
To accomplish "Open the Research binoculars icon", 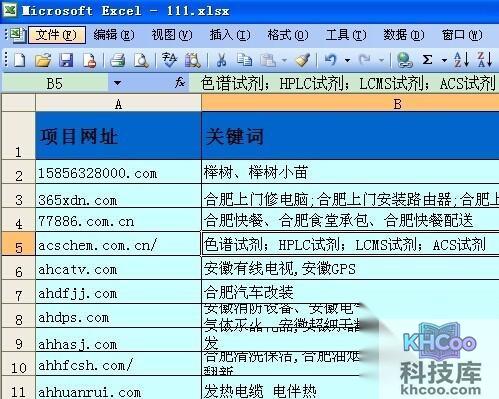I will click(193, 60).
